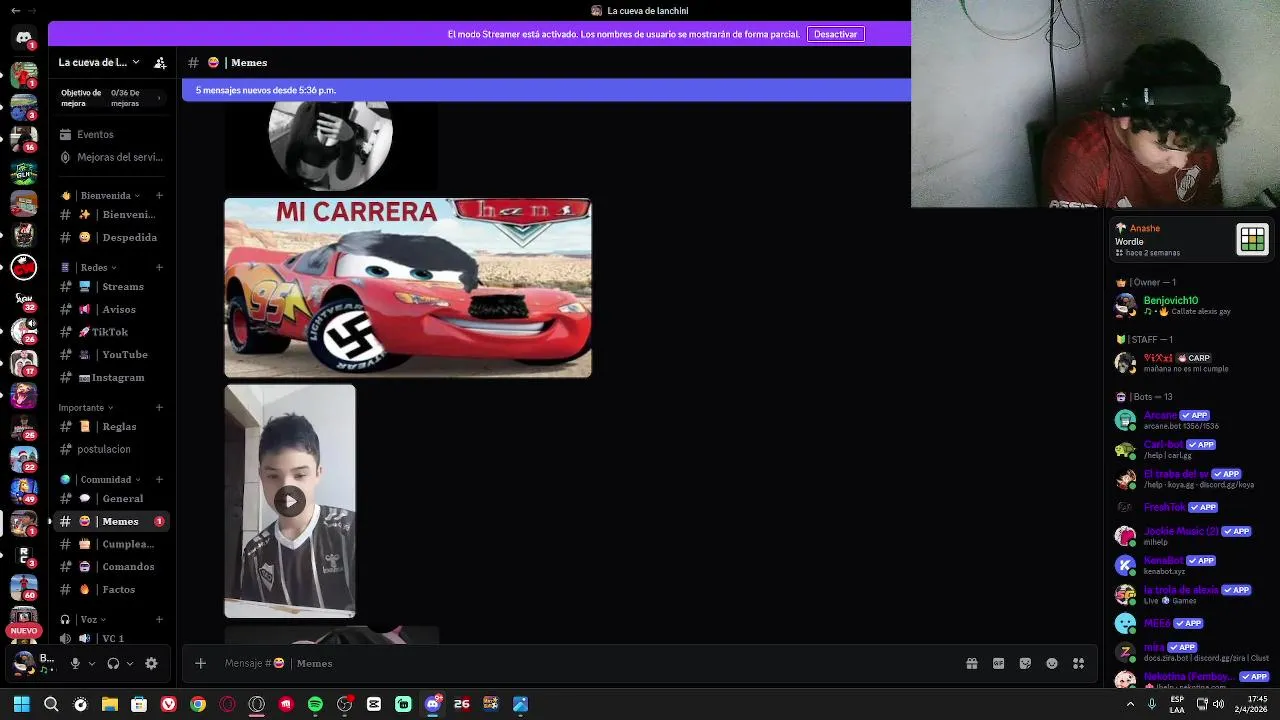Open Mejoras del servidor

(x=112, y=157)
